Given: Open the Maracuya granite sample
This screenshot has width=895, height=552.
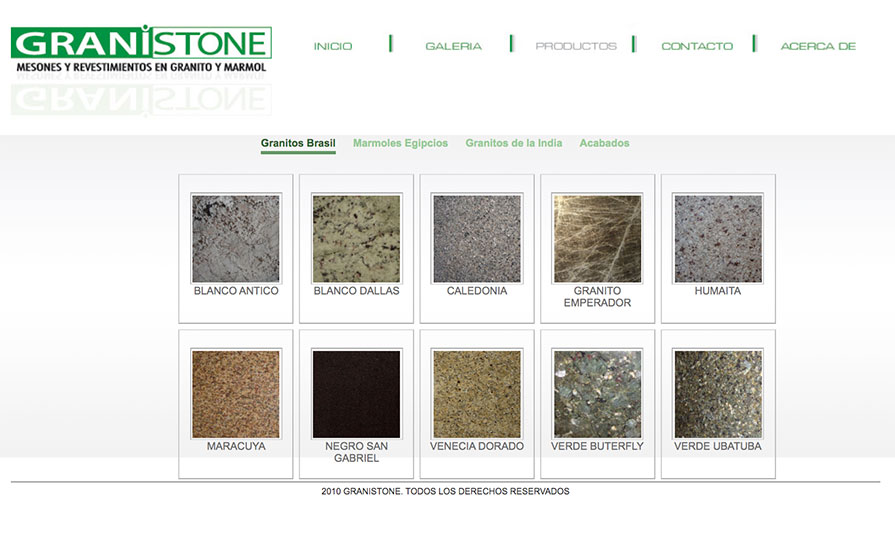Looking at the screenshot, I should pos(236,393).
